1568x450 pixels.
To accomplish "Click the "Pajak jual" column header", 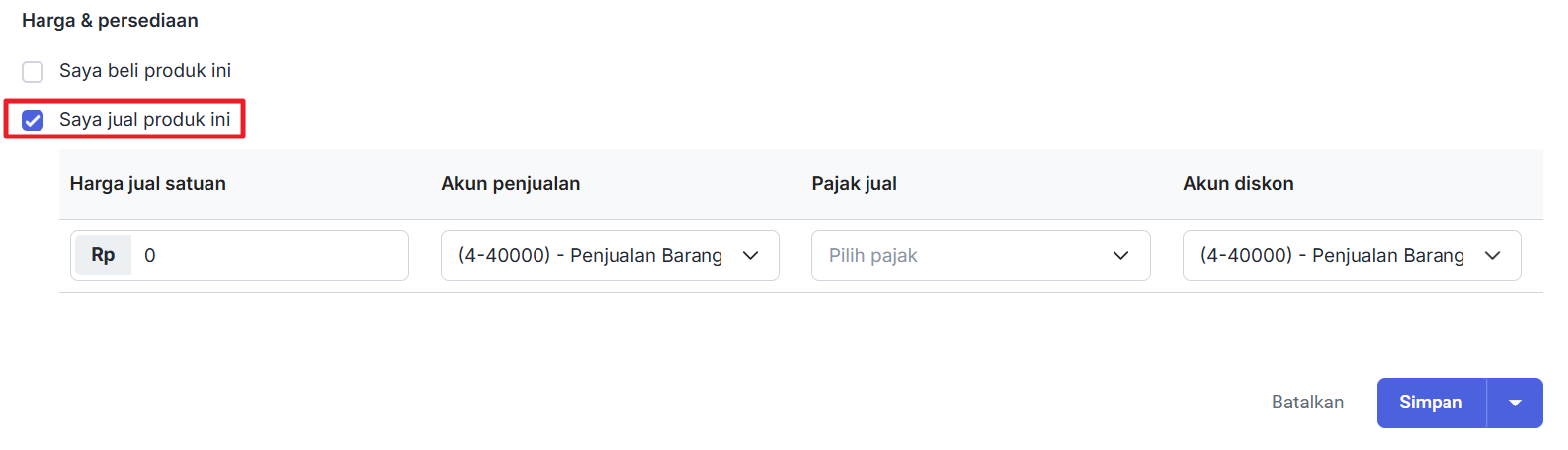I will 855,184.
